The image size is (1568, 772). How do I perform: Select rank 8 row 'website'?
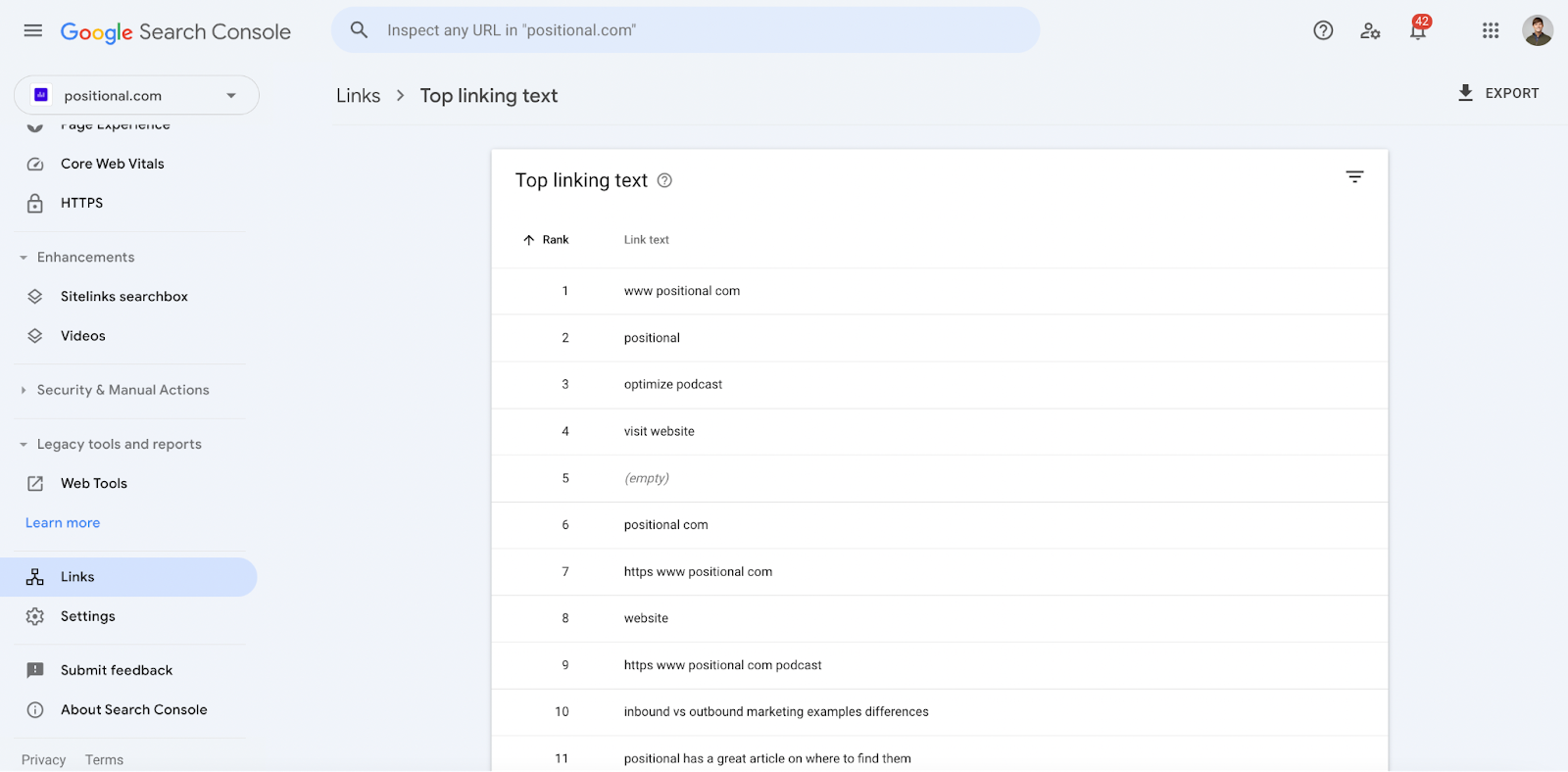pos(939,618)
